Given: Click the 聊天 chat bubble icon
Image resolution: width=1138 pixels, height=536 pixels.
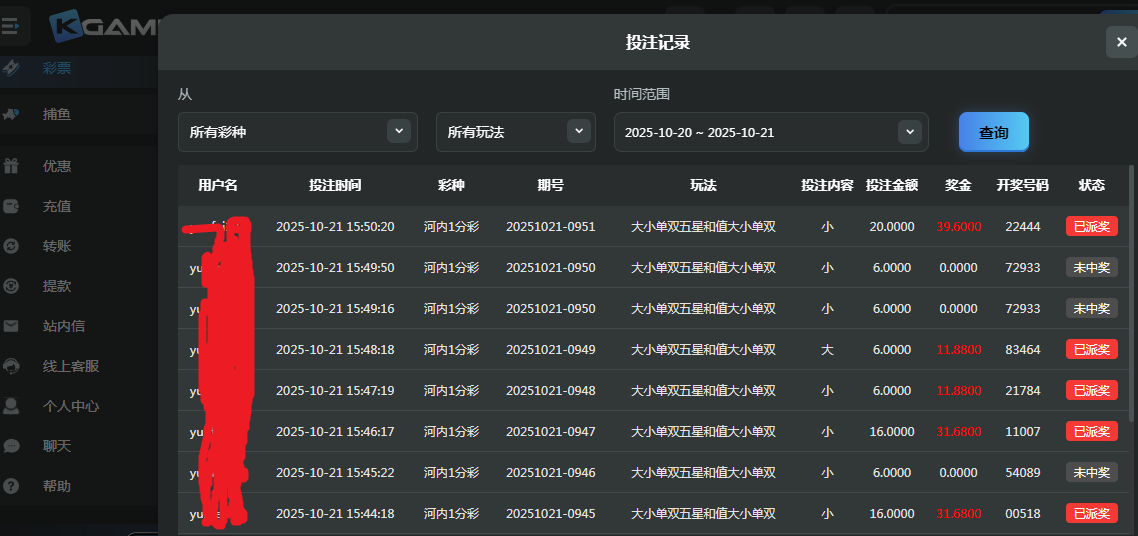Looking at the screenshot, I should [11, 446].
